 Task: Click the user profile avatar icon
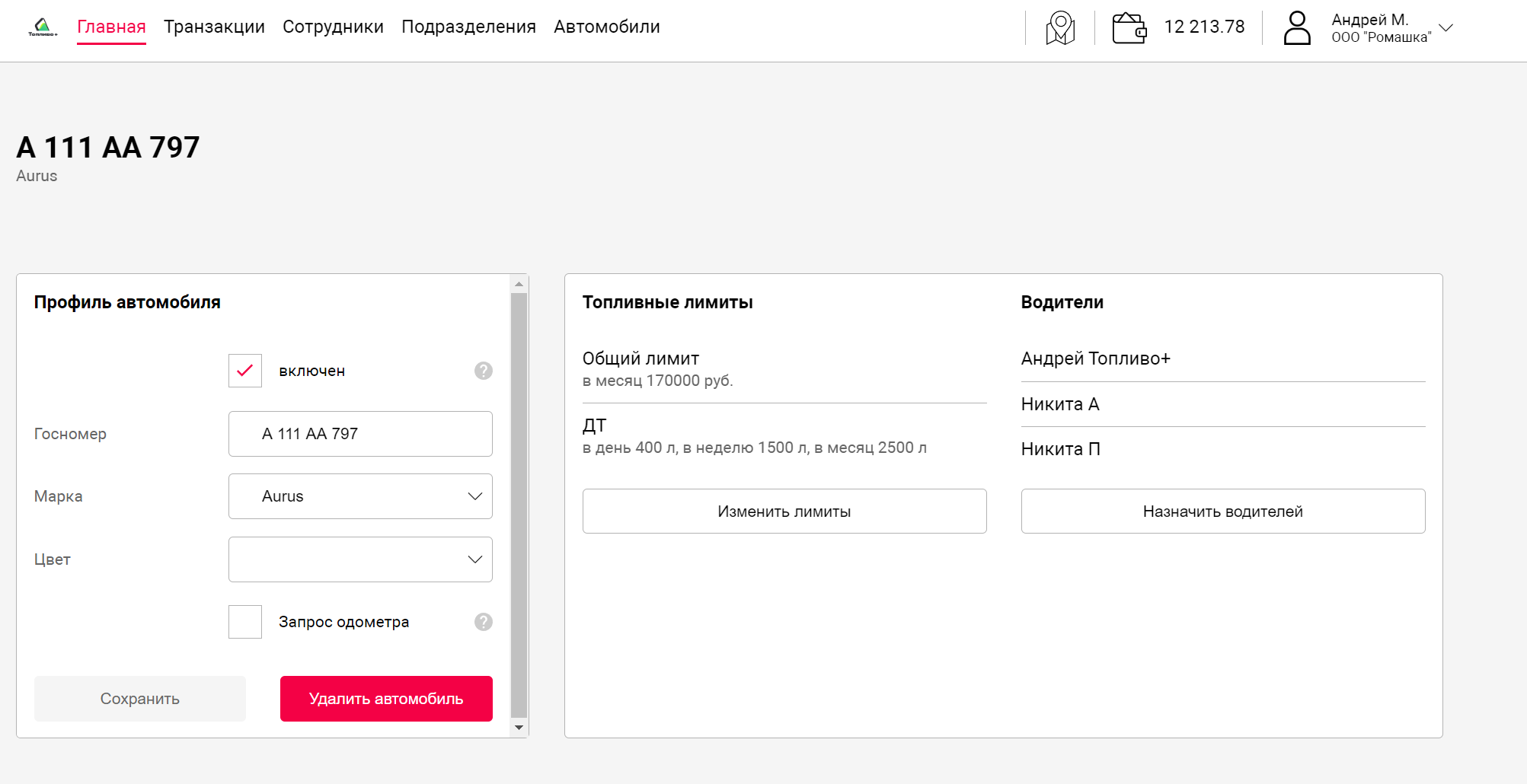(1297, 28)
